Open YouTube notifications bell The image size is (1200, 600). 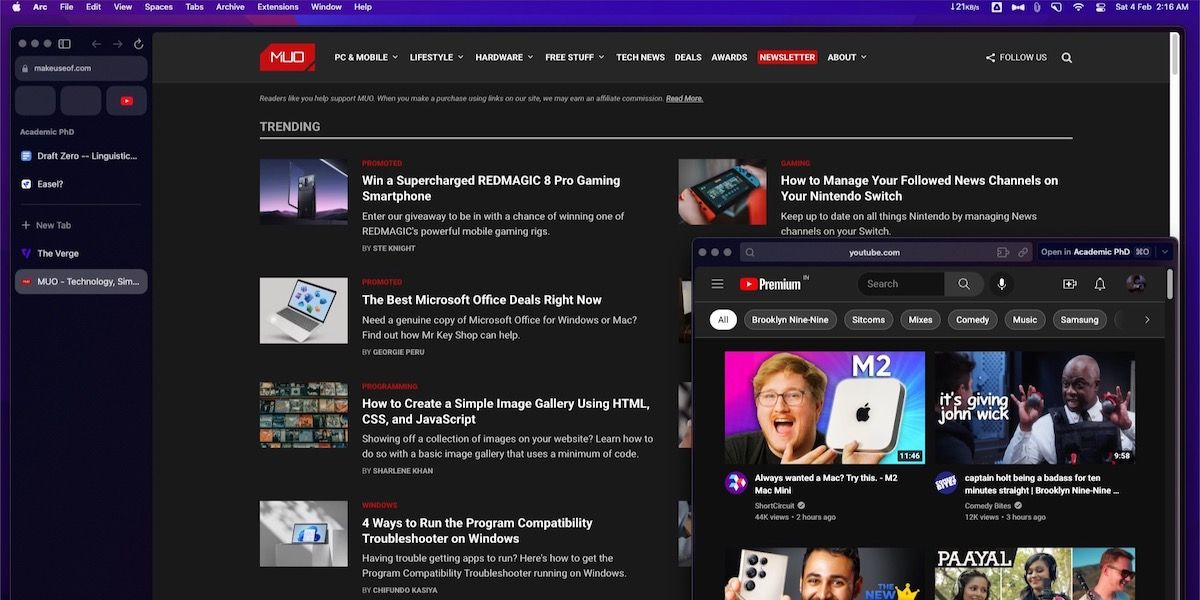click(x=1100, y=284)
